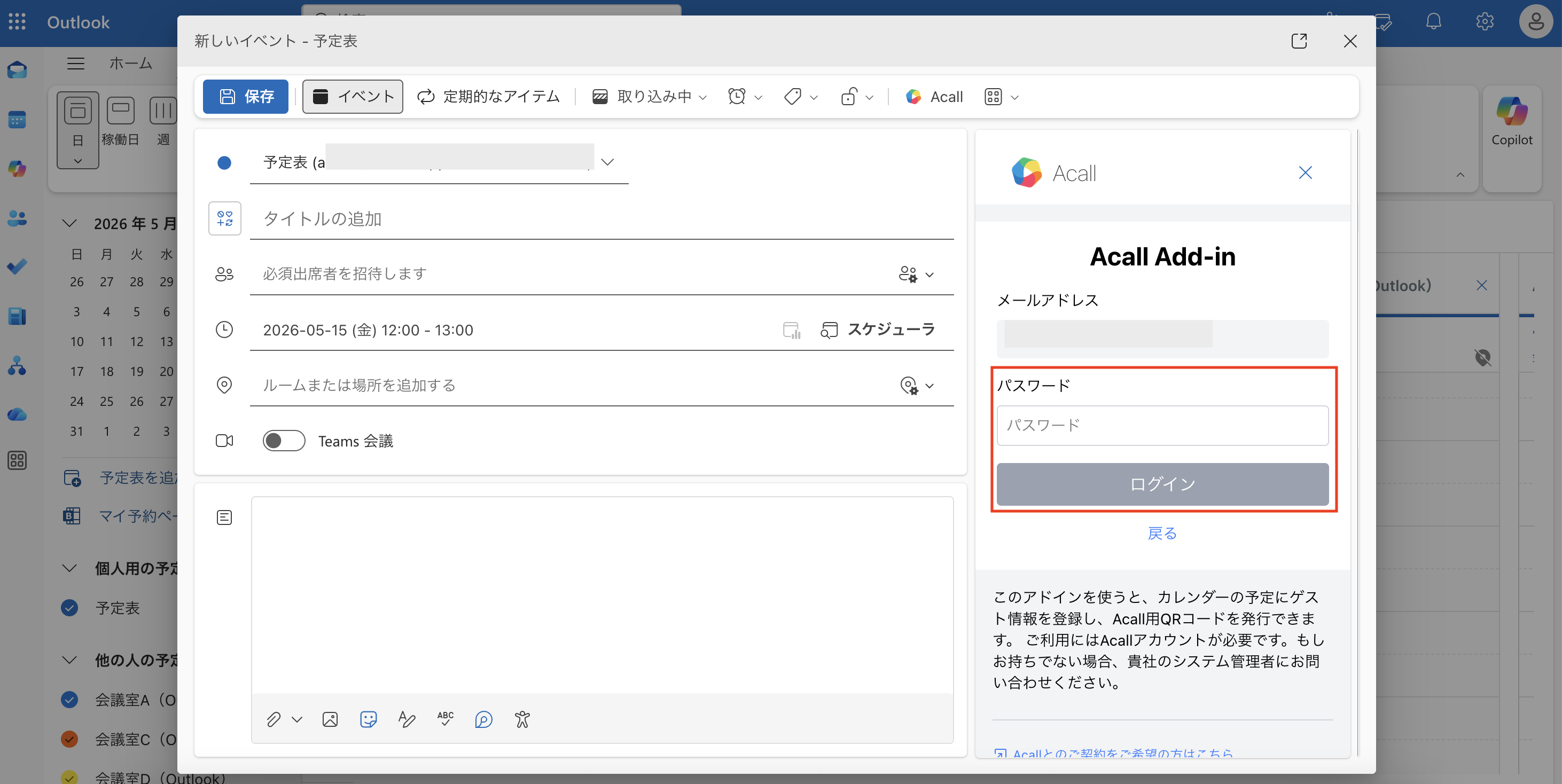Uncheck the 会議室A calendar checkbox
1562x784 pixels.
70,700
